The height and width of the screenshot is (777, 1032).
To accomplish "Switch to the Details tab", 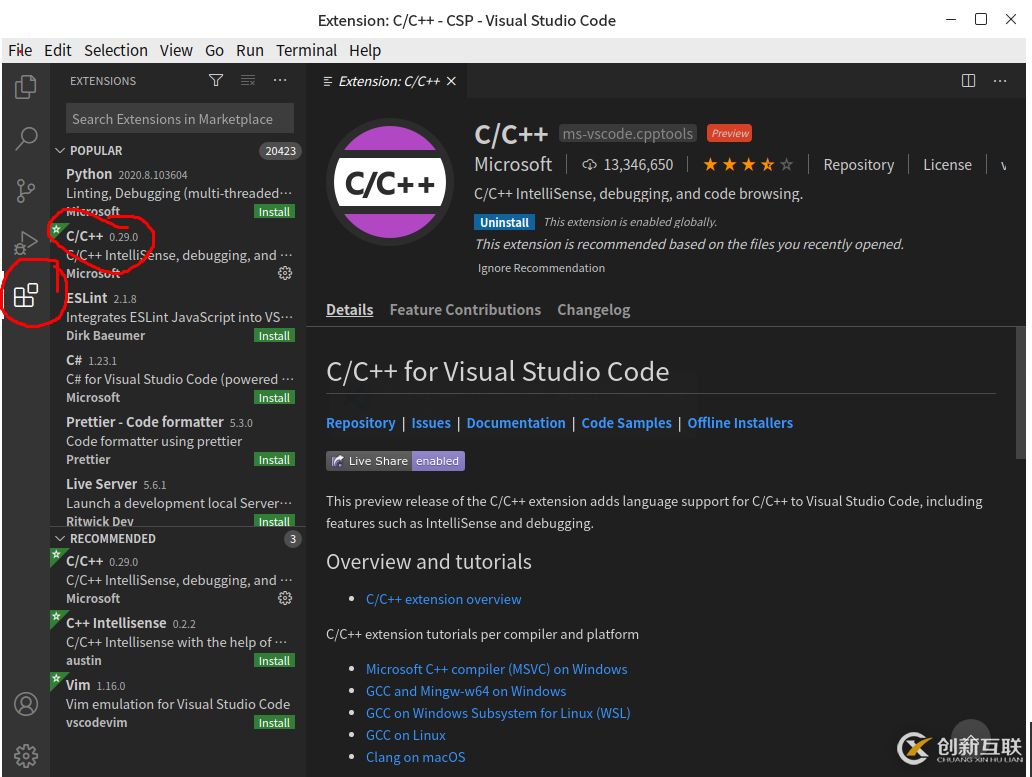I will tap(349, 310).
